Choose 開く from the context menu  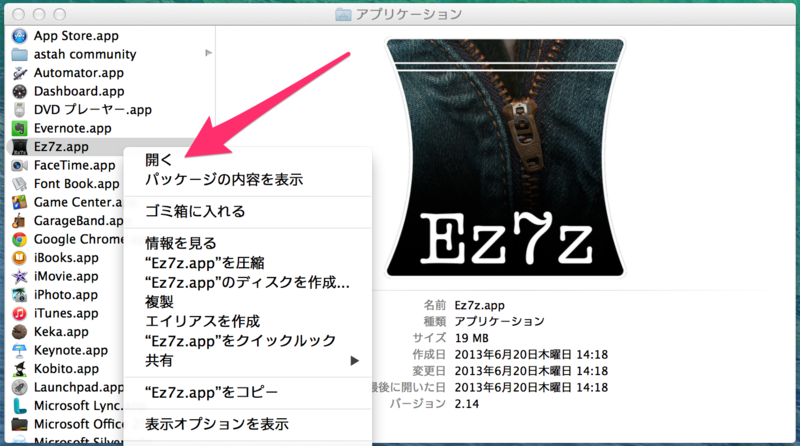[159, 160]
